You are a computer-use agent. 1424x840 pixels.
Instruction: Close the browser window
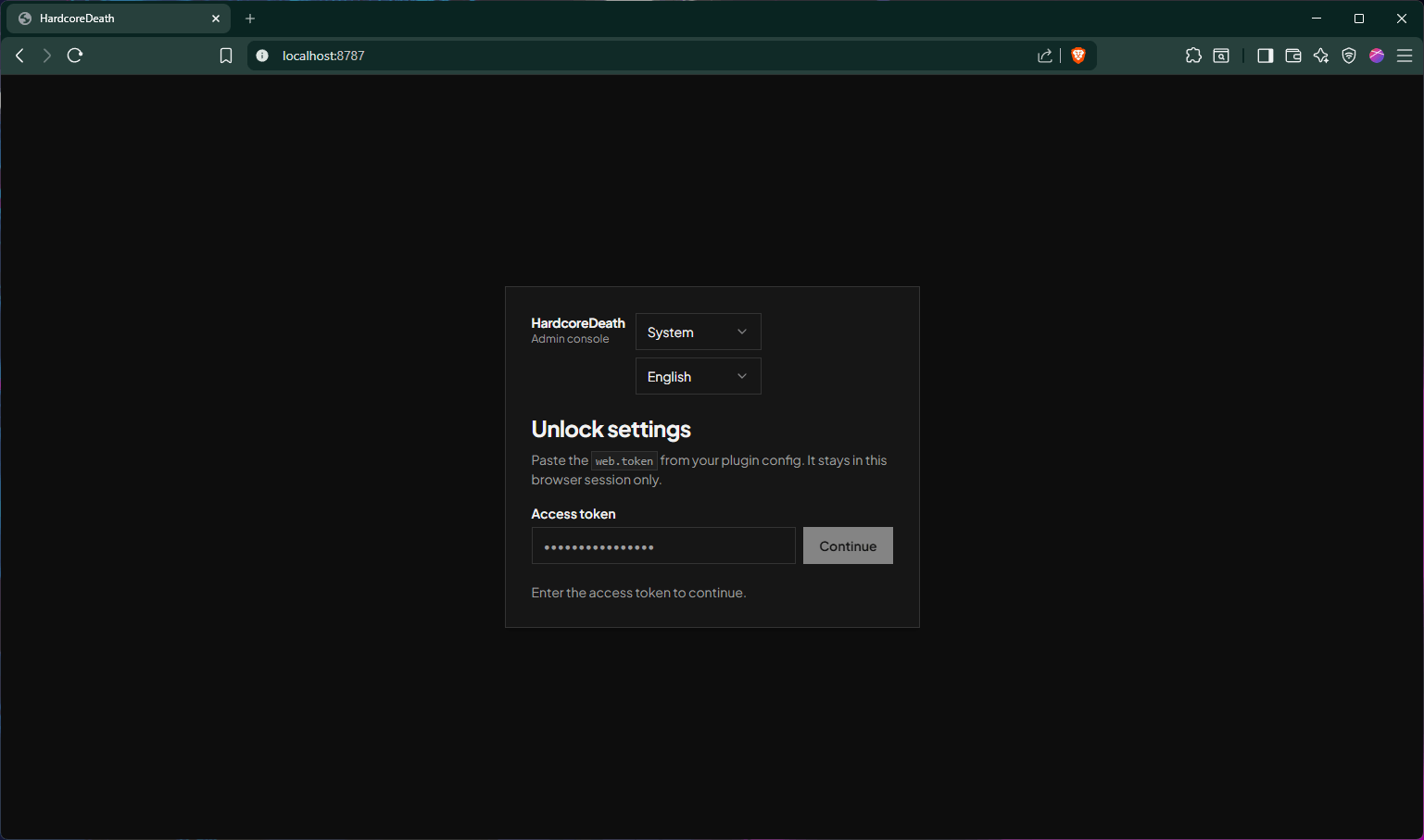pyautogui.click(x=1402, y=19)
